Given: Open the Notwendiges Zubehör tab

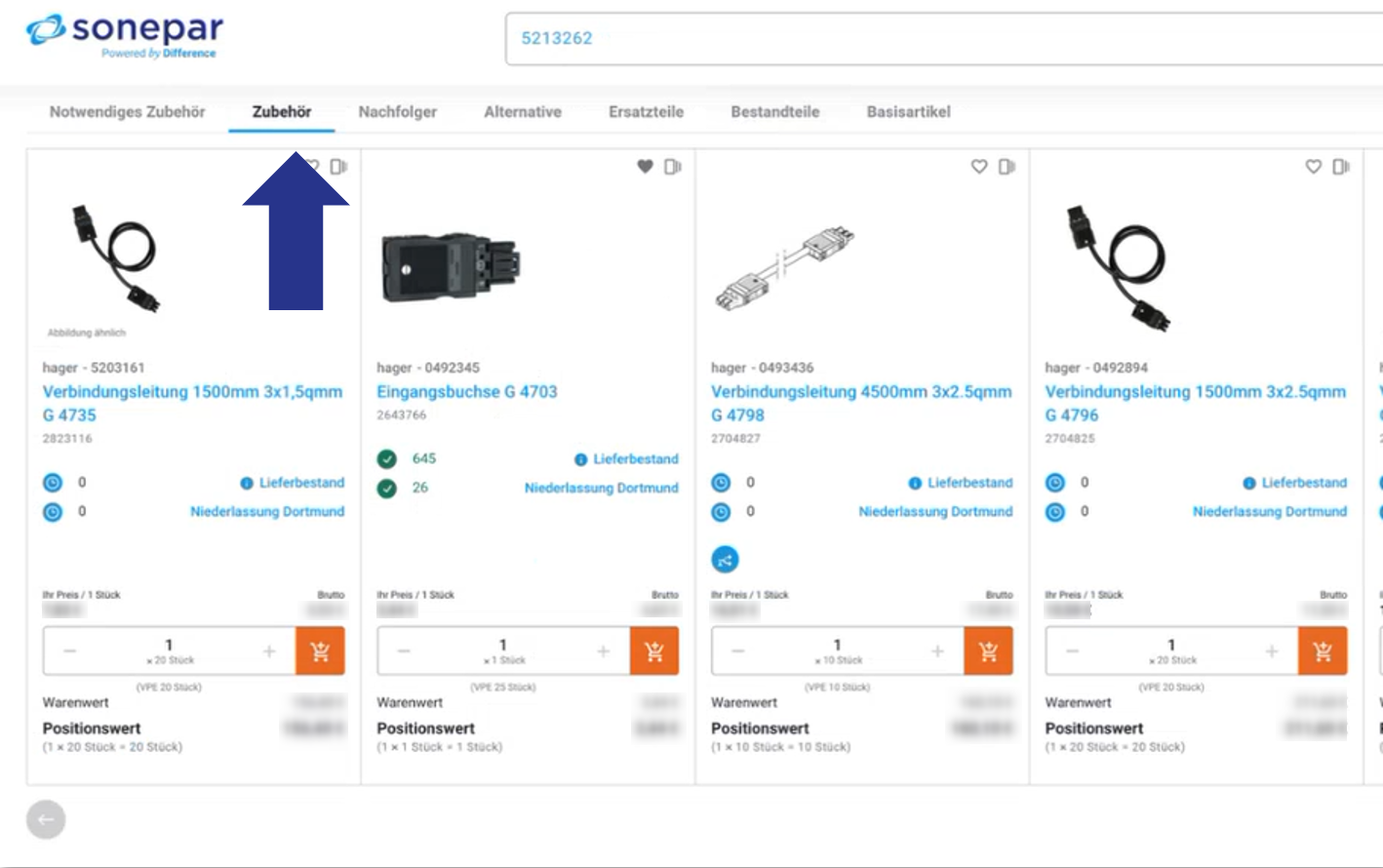Looking at the screenshot, I should point(128,112).
